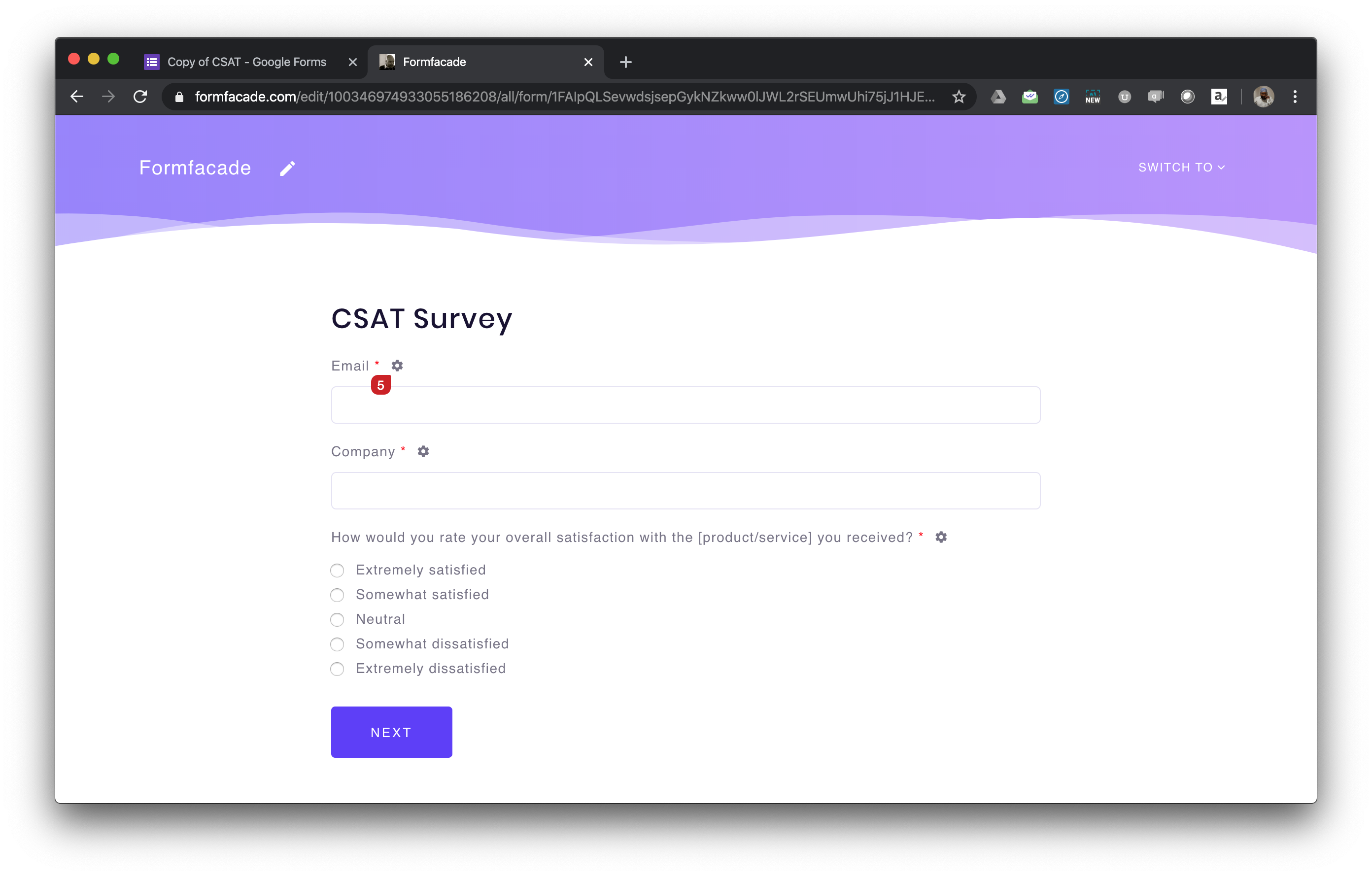
Task: Select Extremely dissatisfied radio option
Action: point(337,669)
